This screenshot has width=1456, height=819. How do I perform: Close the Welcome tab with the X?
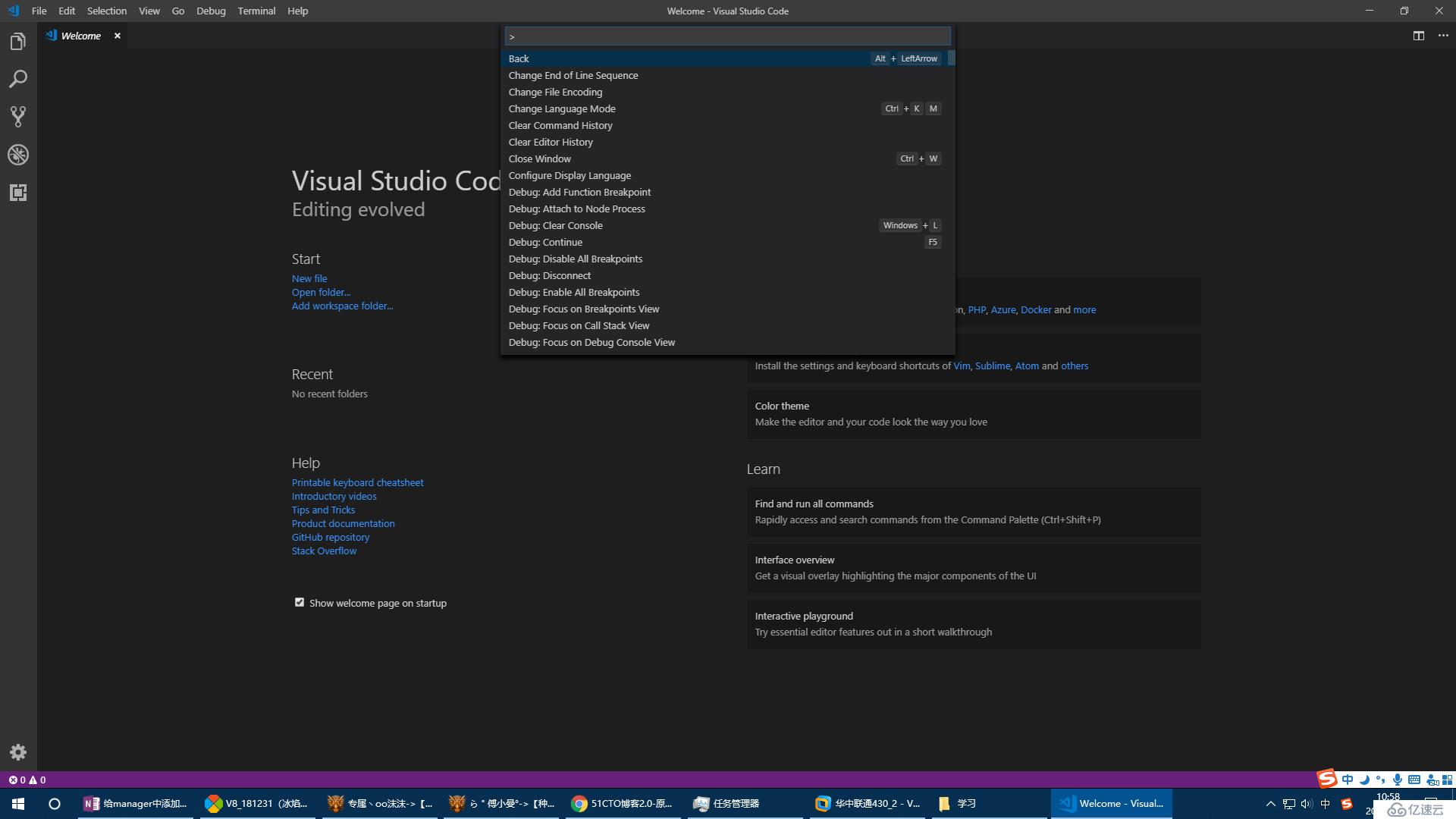(x=118, y=36)
